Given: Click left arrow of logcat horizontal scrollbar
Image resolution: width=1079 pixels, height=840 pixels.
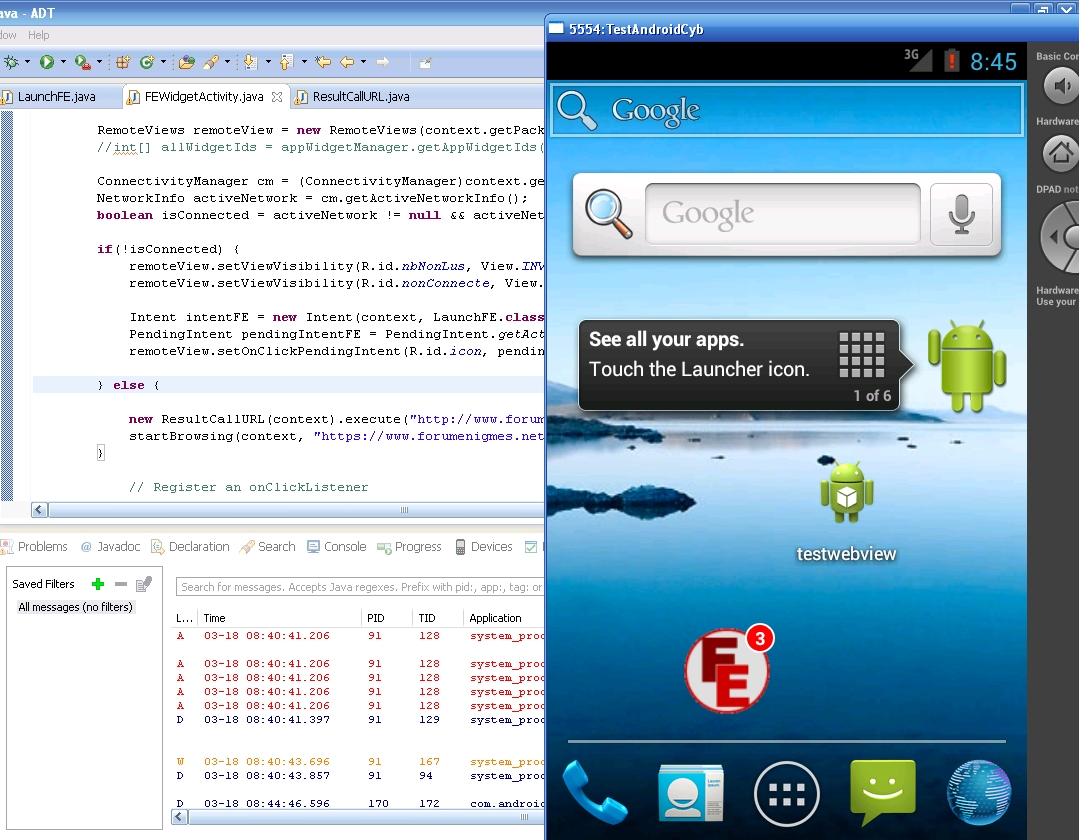Looking at the screenshot, I should (x=180, y=817).
